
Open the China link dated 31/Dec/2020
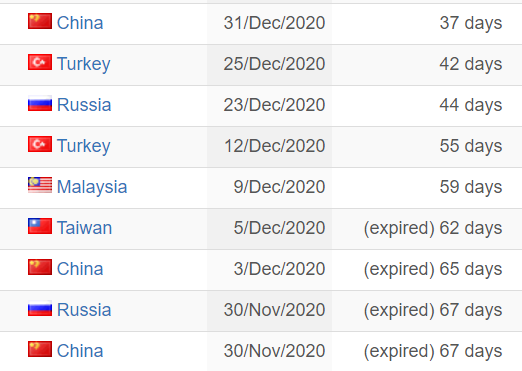point(80,23)
